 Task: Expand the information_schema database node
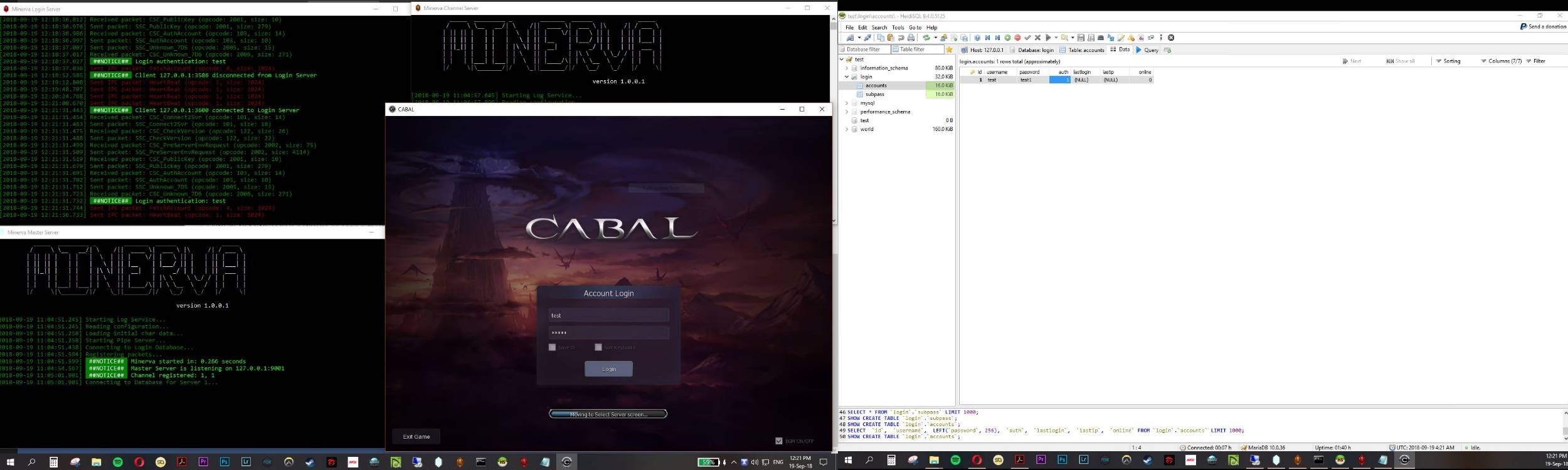[847, 68]
